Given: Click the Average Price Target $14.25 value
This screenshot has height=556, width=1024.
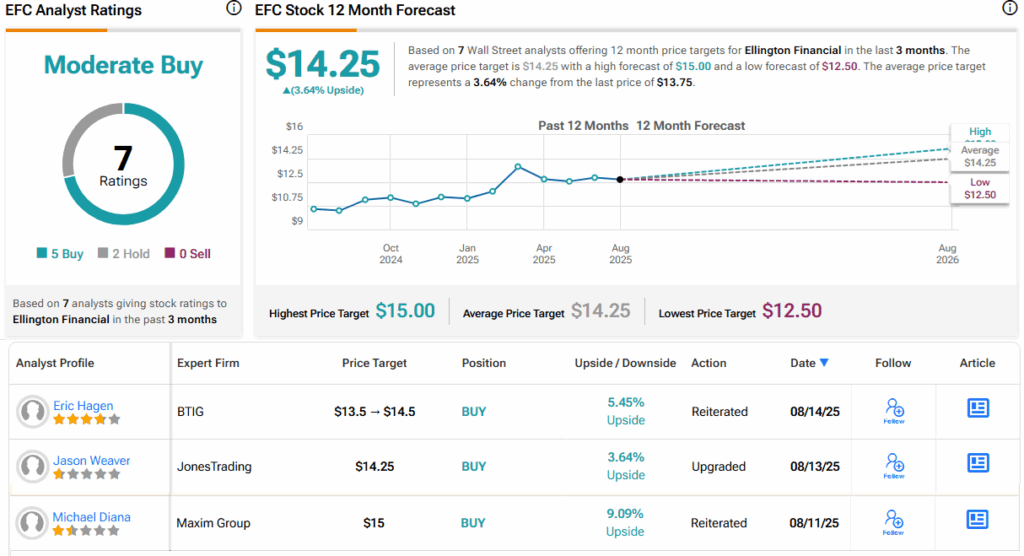Looking at the screenshot, I should pyautogui.click(x=601, y=311).
